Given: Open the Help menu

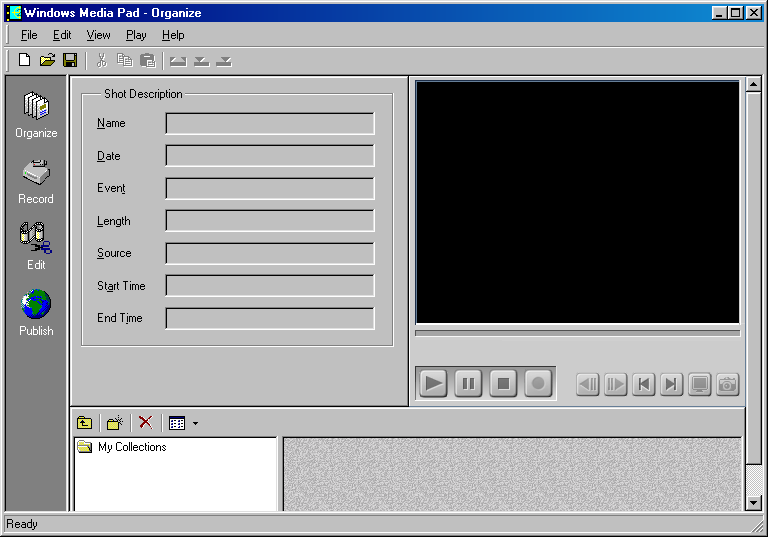Looking at the screenshot, I should click(173, 35).
